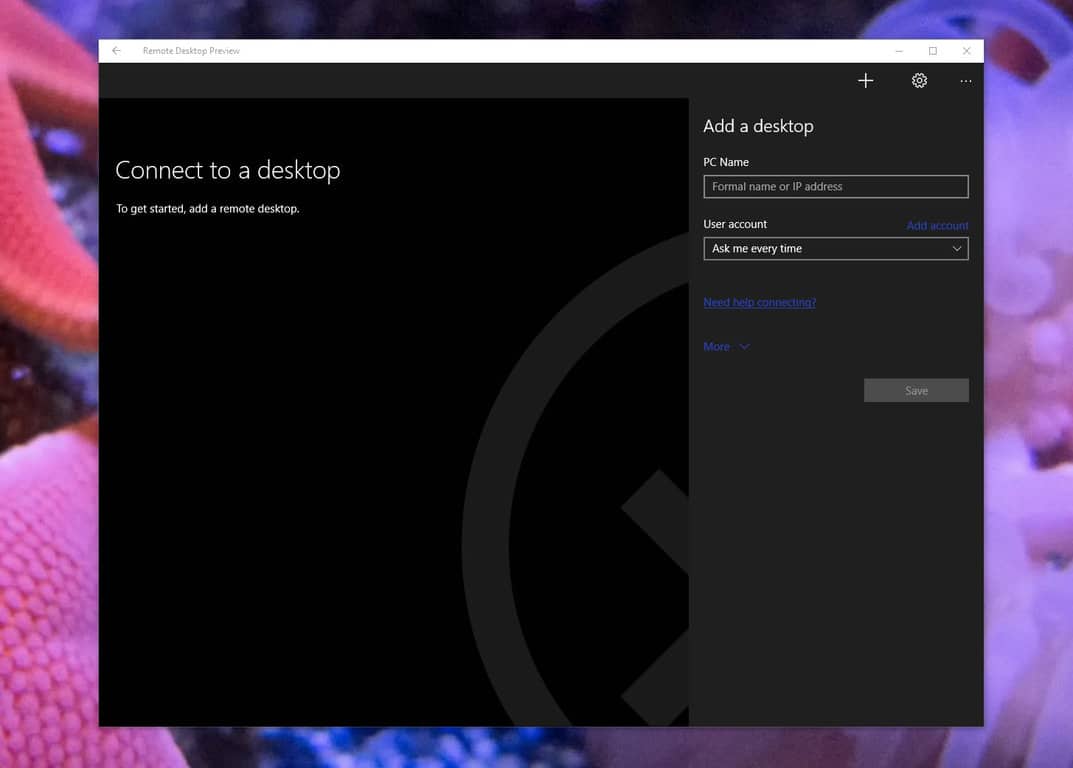The height and width of the screenshot is (768, 1073).
Task: Click the Remote Desktop Preview window title
Action: click(x=191, y=51)
